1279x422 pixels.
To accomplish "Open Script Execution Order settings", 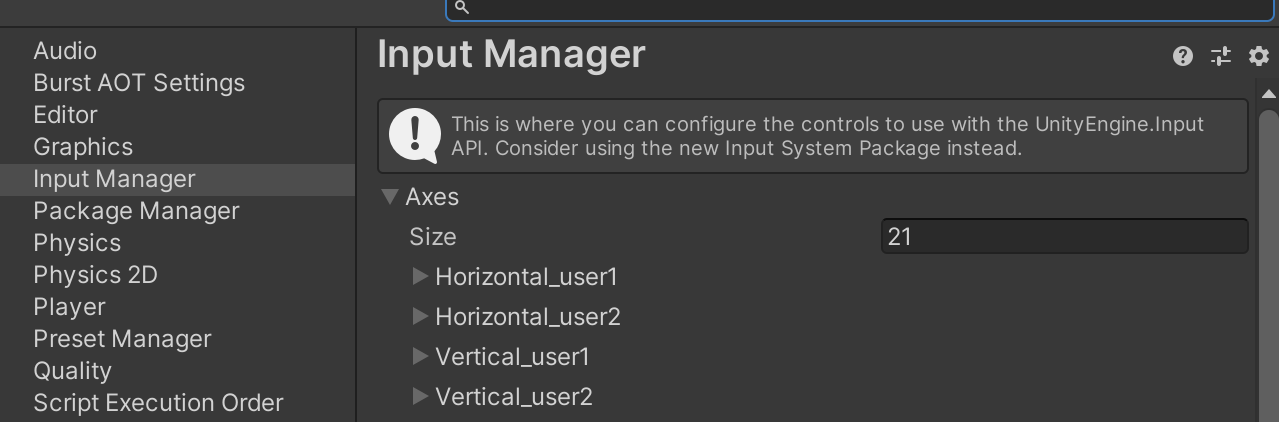I will click(158, 403).
